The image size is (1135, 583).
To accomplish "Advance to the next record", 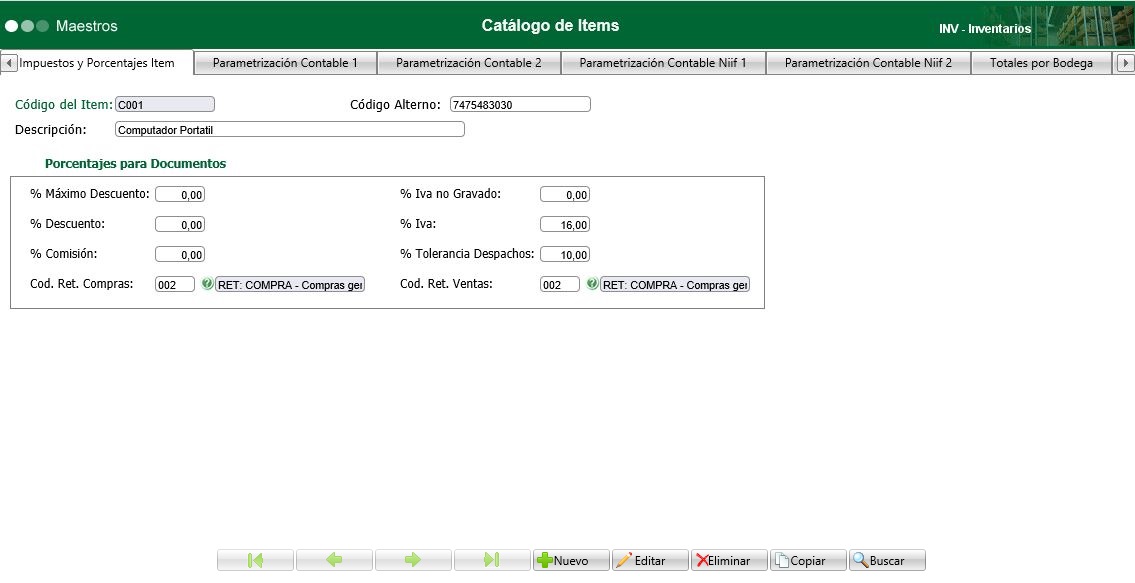I will pos(413,559).
